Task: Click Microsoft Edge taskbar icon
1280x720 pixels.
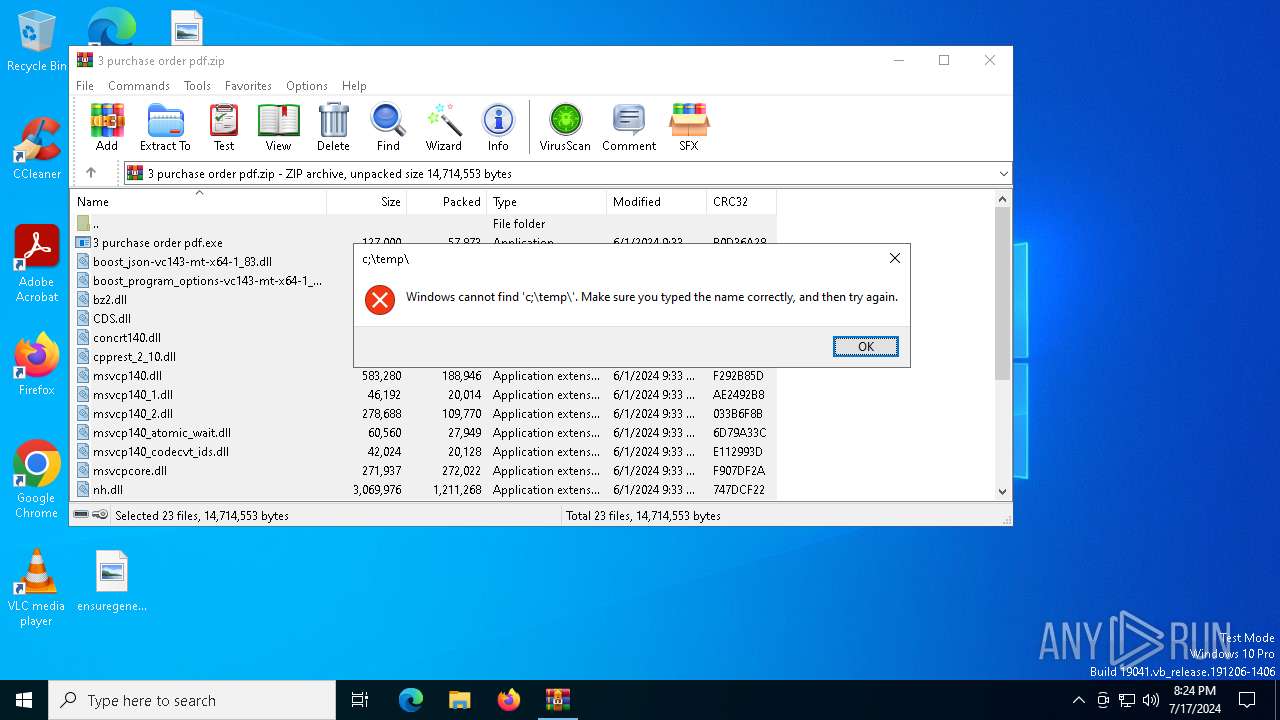Action: [x=411, y=700]
